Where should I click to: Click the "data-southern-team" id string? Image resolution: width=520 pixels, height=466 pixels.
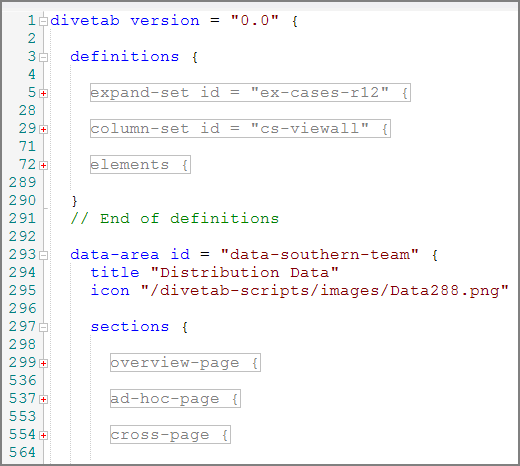[x=320, y=255]
